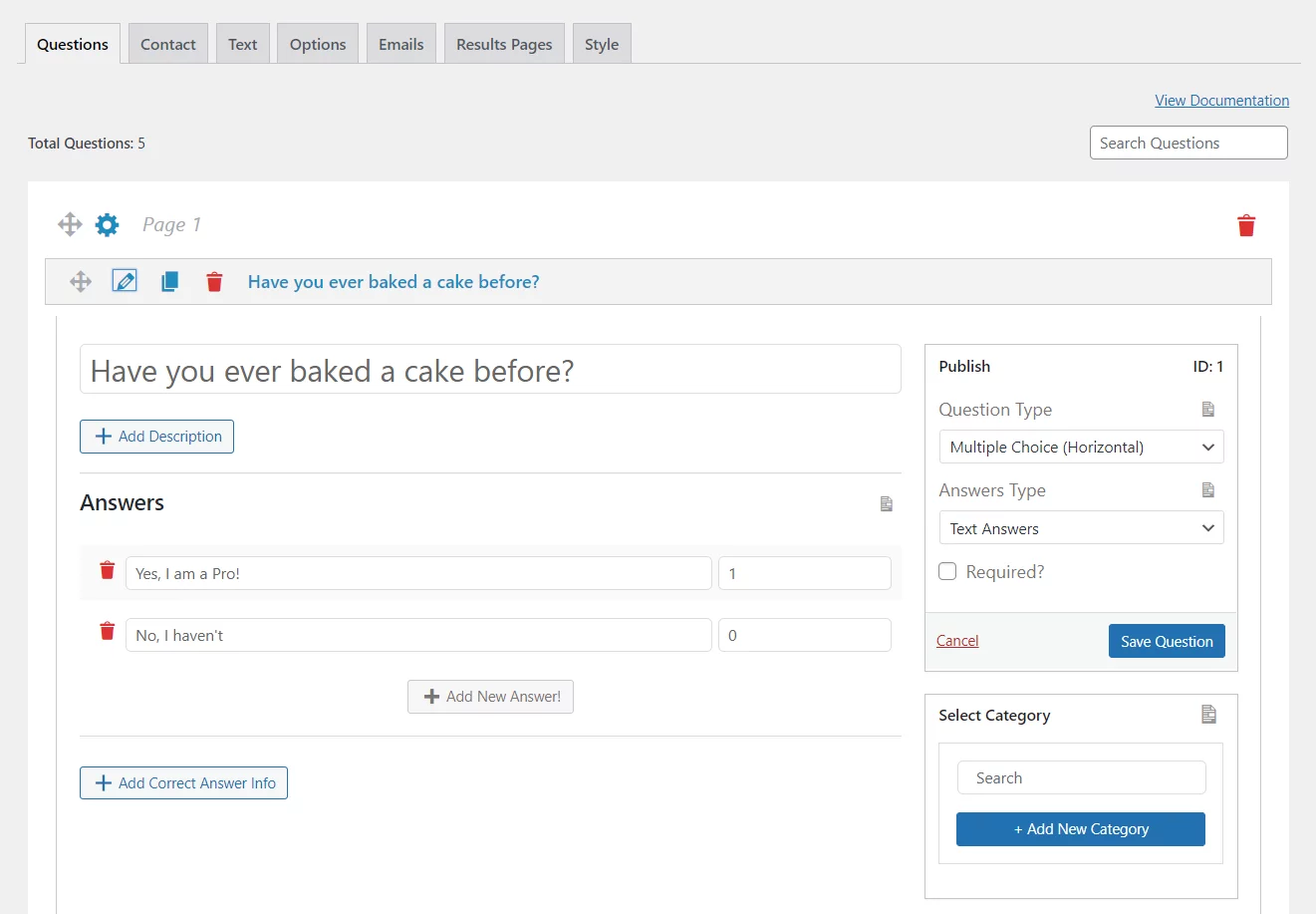The image size is (1316, 914).
Task: Delete the 'Yes, I am a Pro!' answer
Action: [x=108, y=570]
